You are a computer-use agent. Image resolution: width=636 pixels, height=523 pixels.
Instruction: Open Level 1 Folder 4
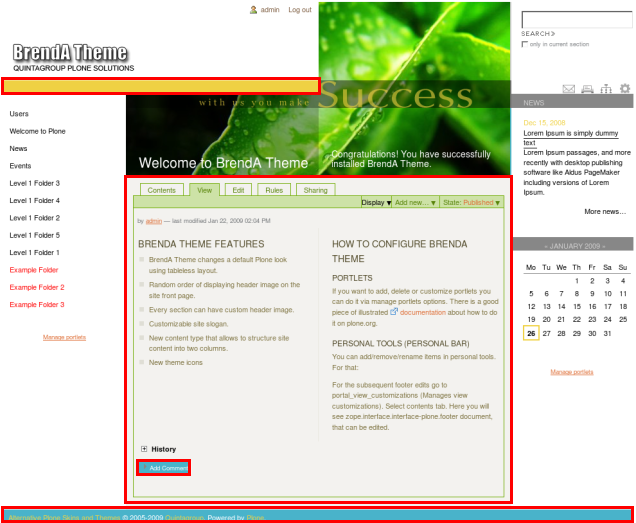tap(34, 200)
